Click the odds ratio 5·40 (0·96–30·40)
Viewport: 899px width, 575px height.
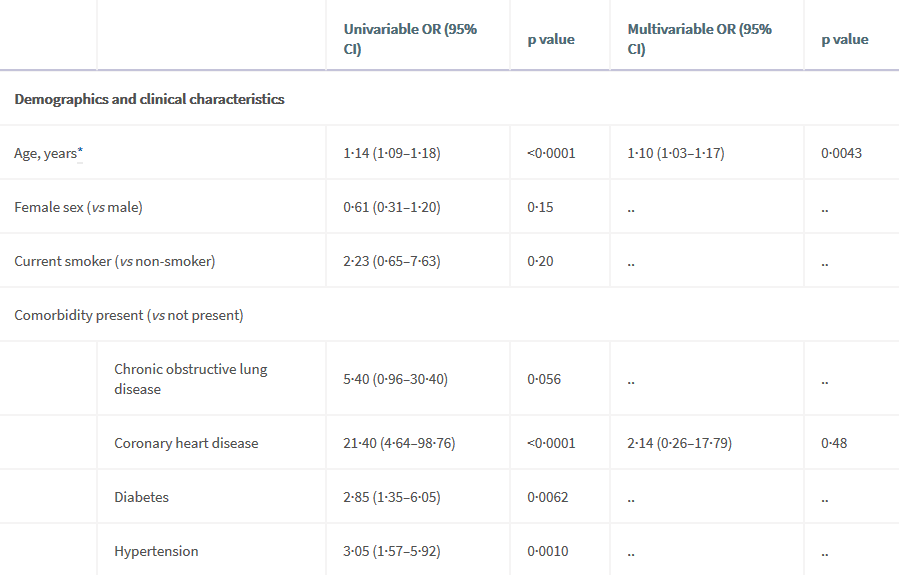(x=395, y=380)
